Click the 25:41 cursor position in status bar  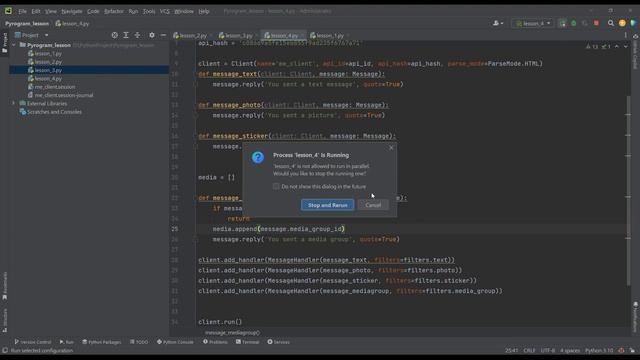(511, 351)
